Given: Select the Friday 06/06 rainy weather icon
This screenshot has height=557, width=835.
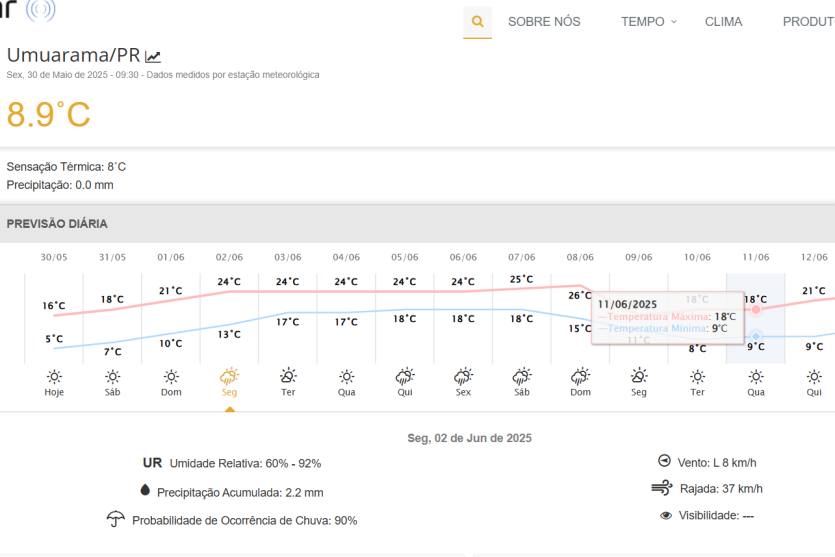Looking at the screenshot, I should point(463,376).
